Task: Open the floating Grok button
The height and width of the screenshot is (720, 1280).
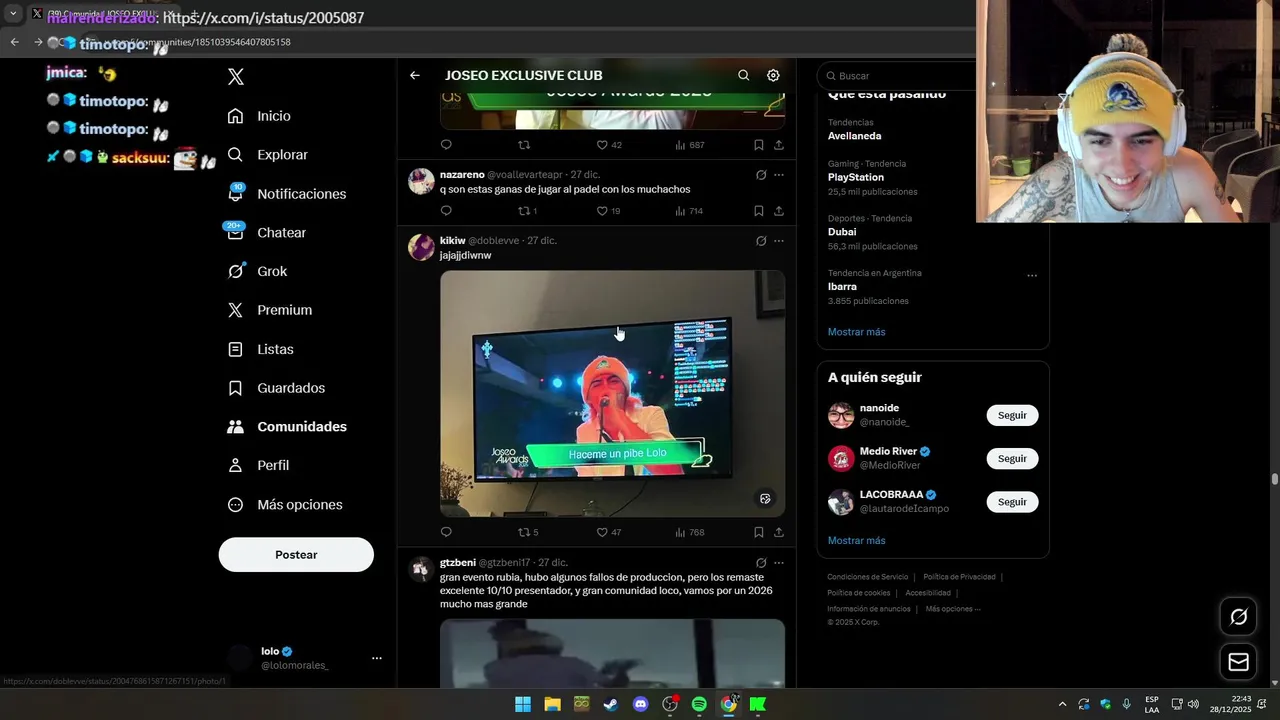Action: [x=1238, y=617]
